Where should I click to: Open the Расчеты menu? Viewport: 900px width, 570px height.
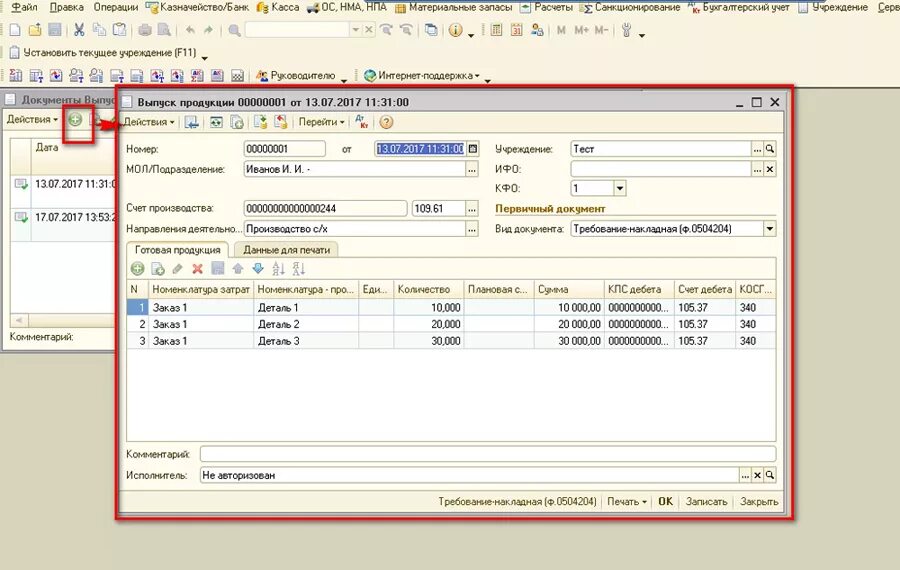tap(547, 7)
